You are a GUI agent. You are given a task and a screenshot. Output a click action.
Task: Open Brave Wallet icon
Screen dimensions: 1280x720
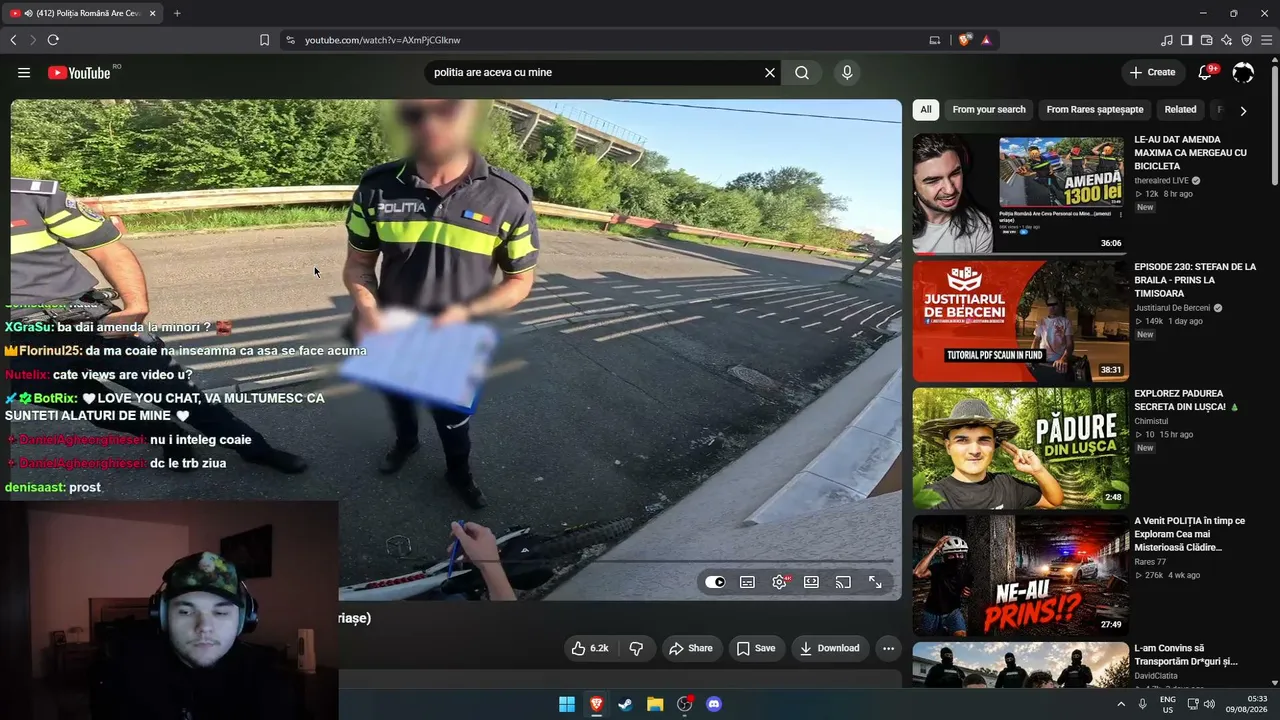[1207, 40]
